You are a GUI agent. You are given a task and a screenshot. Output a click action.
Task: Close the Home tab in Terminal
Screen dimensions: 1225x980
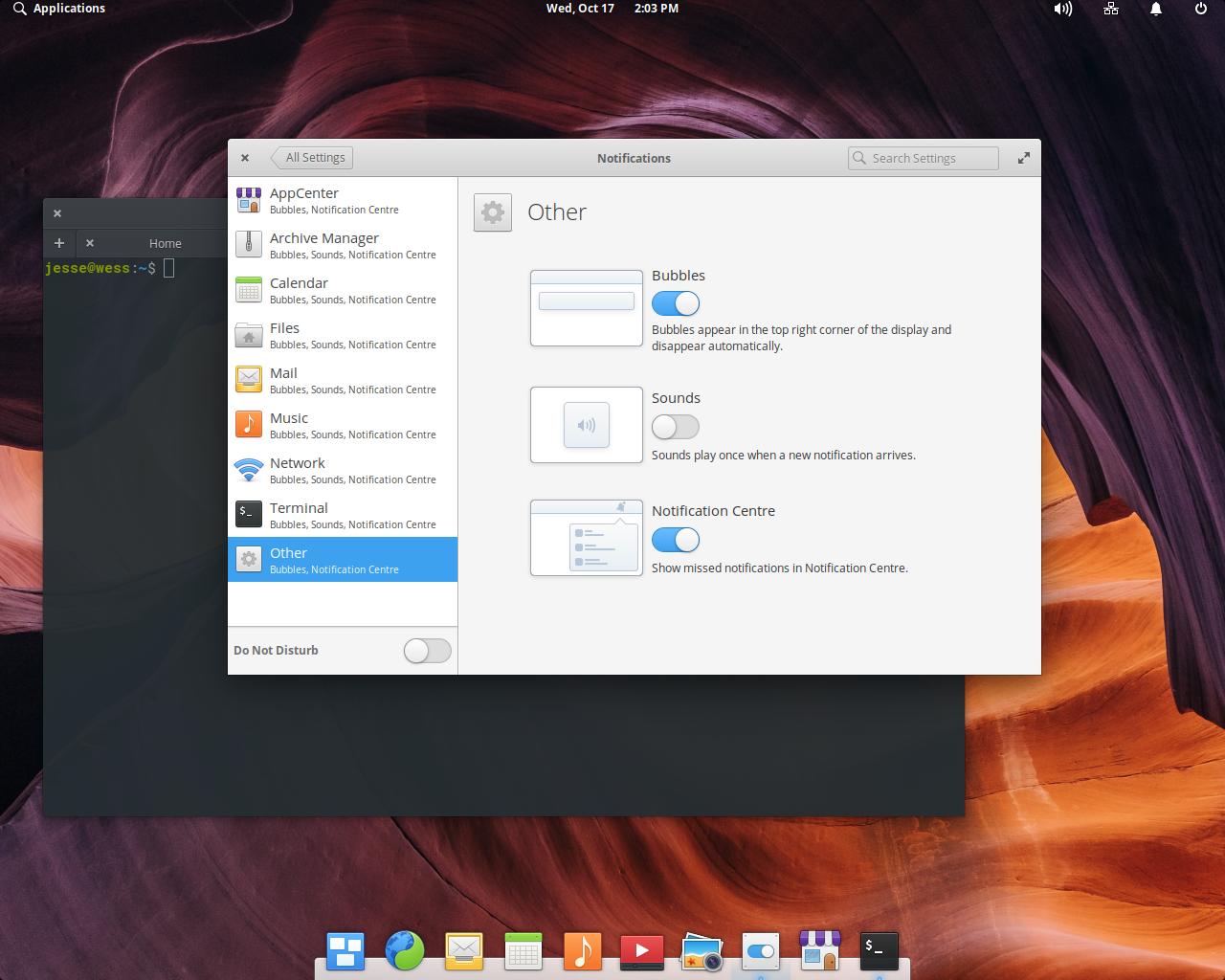(x=90, y=243)
